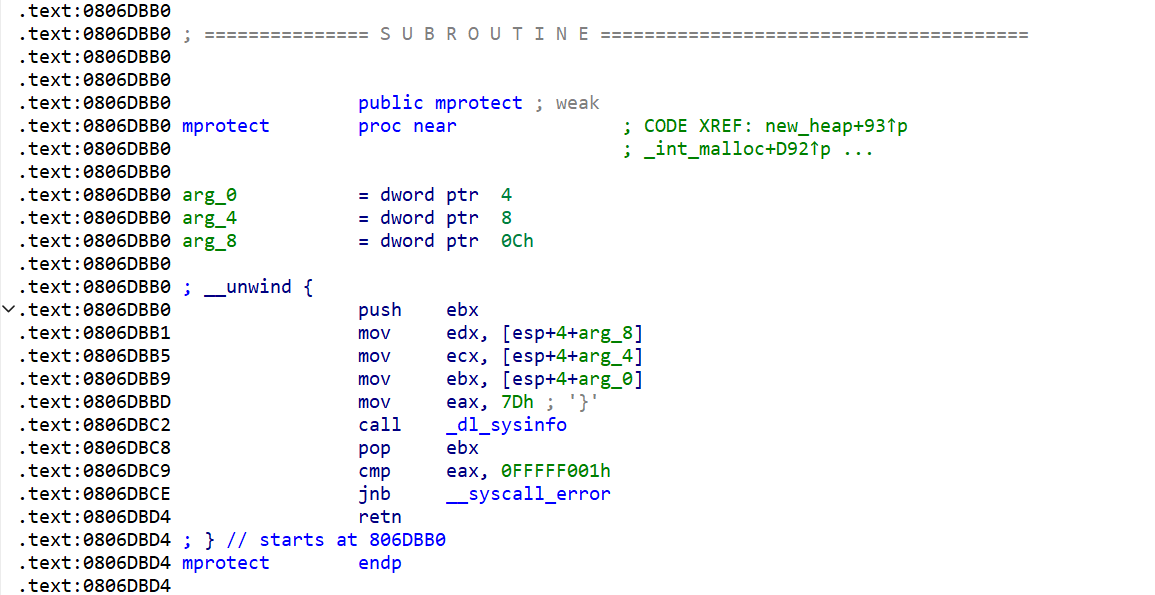Jump to the __syscall_error label
The height and width of the screenshot is (595, 1155).
528,493
